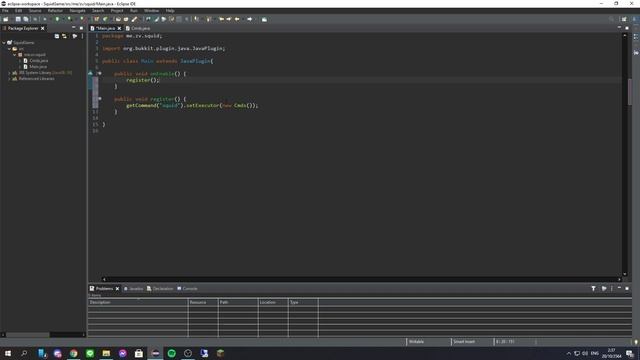Viewport: 640px width, 360px height.
Task: Collapse All in Package Explorer
Action: (57, 36)
